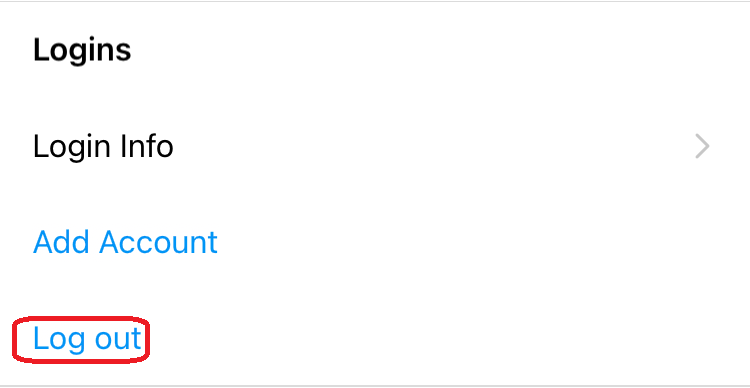Click inside the red highlight box on Log out

[x=81, y=339]
